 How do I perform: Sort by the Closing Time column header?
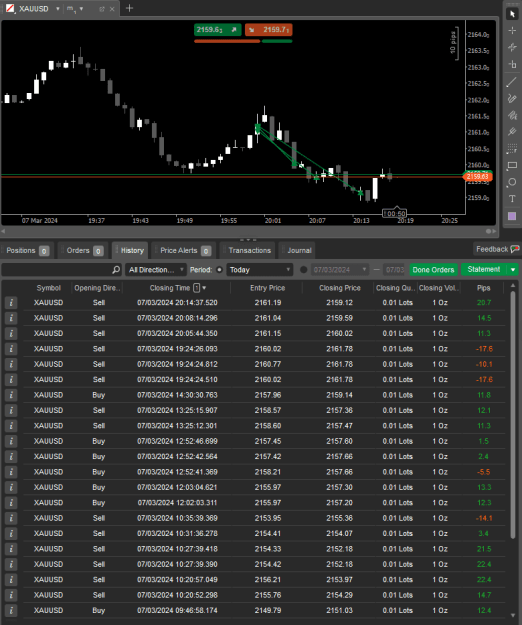point(170,288)
